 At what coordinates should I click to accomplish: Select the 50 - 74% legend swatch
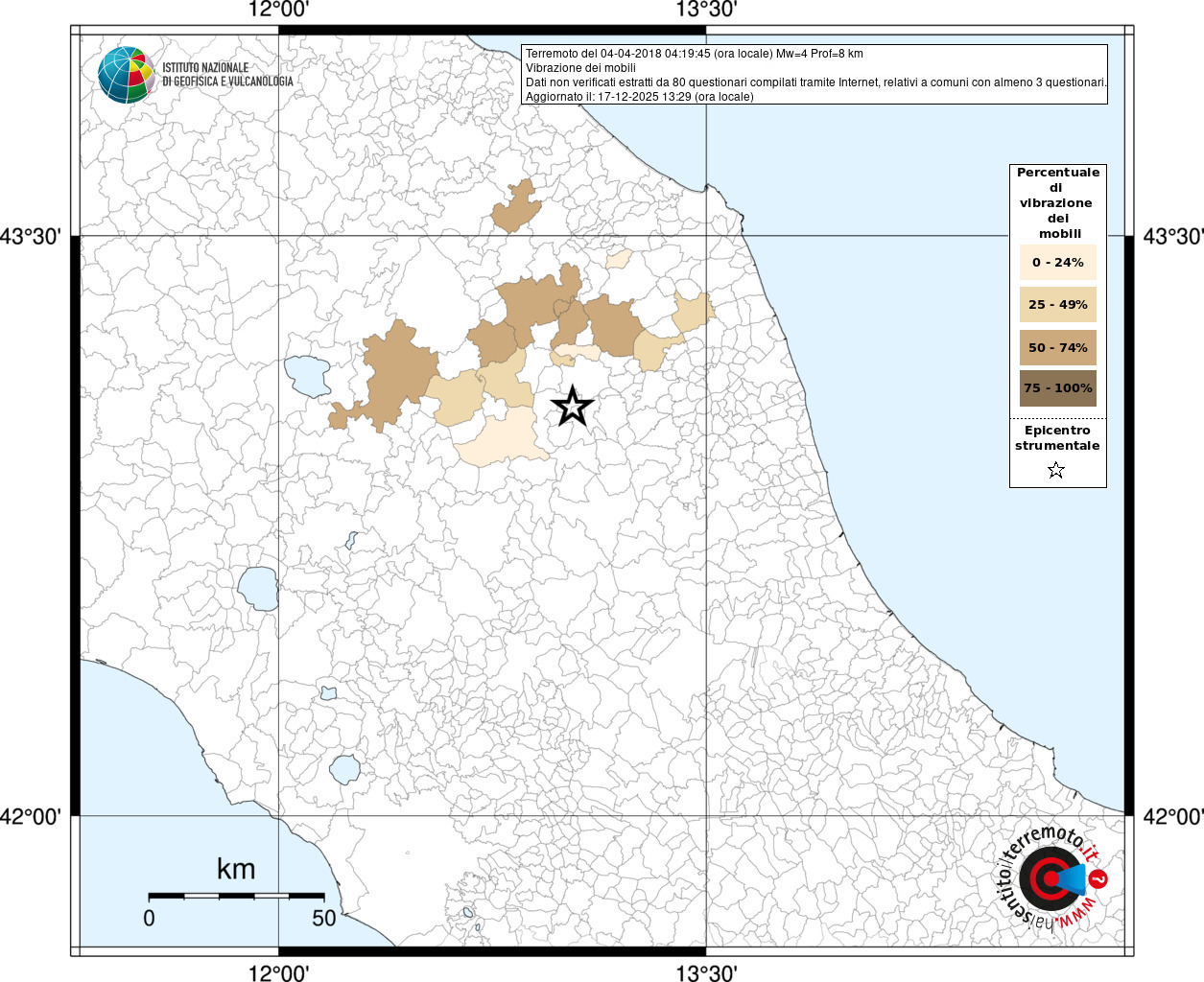(1057, 347)
